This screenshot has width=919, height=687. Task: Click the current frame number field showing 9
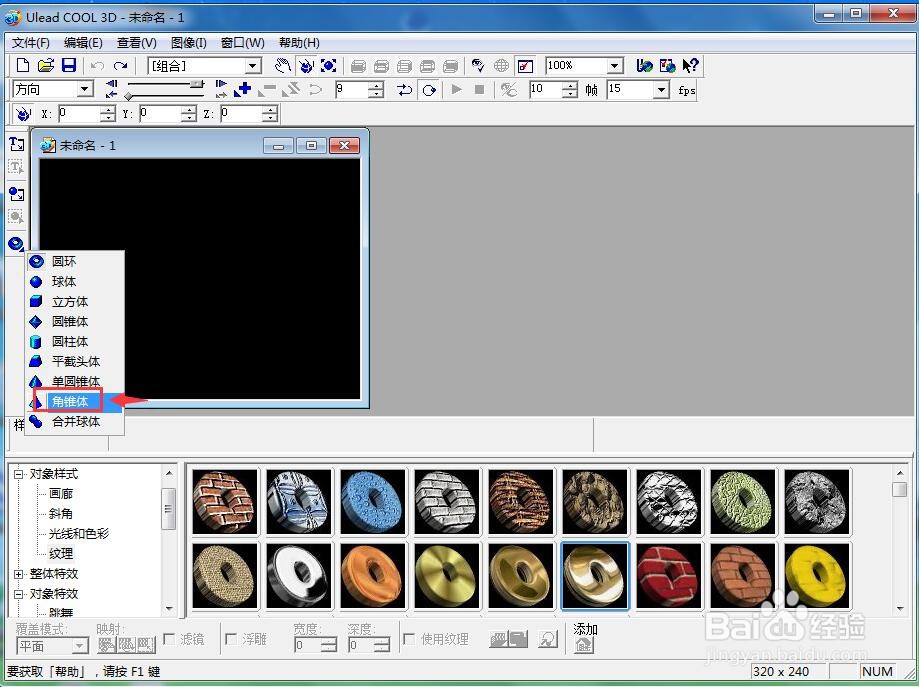coord(352,90)
